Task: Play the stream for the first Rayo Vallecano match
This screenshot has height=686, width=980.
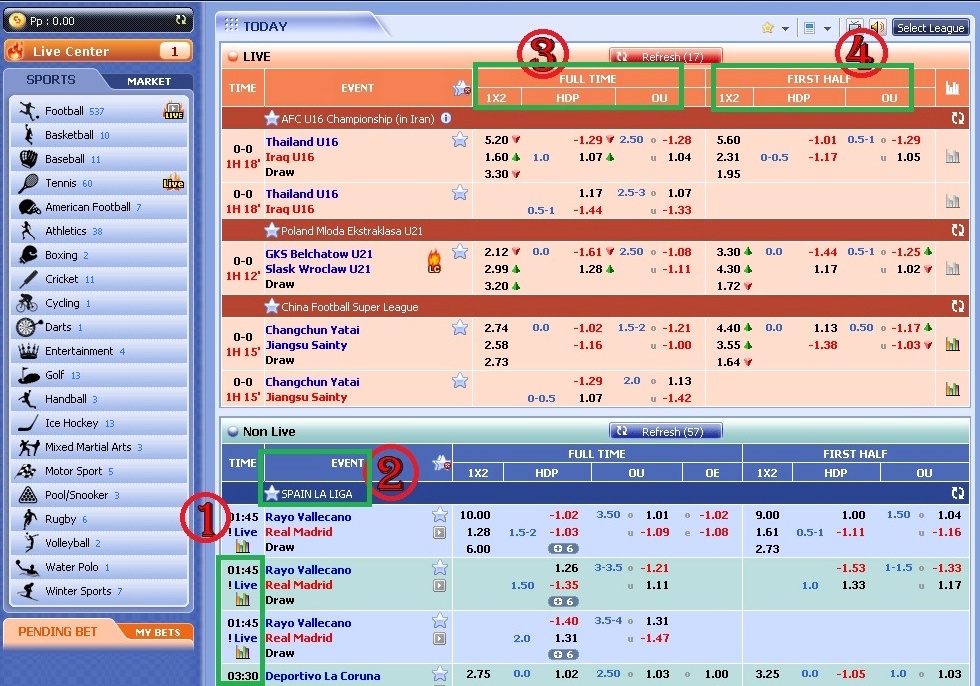Action: coord(439,532)
